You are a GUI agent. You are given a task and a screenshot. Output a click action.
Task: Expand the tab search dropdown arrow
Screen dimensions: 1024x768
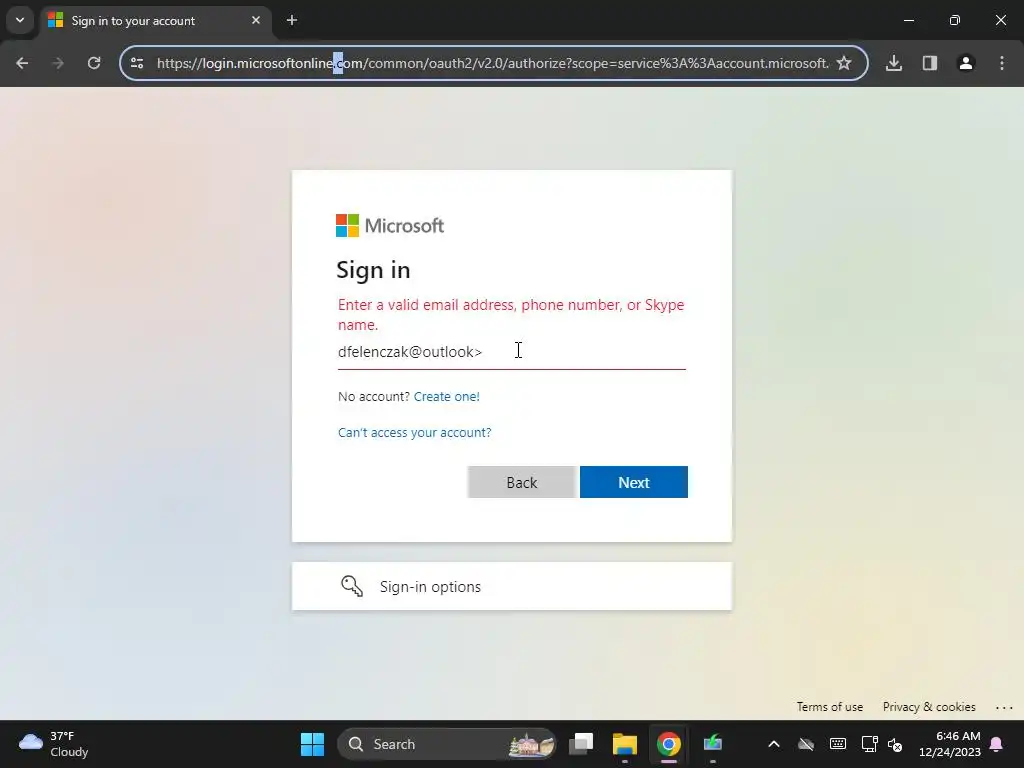coord(20,20)
